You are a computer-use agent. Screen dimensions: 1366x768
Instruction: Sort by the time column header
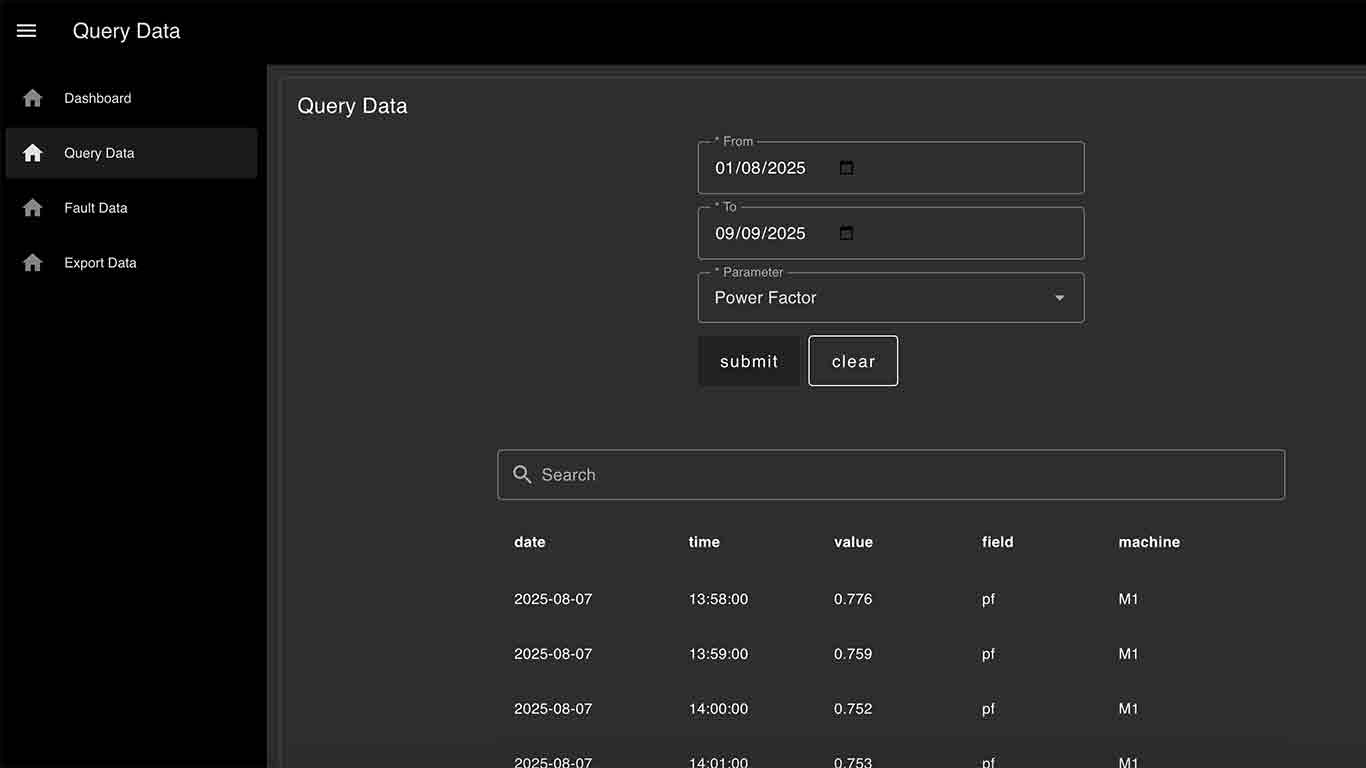click(704, 542)
